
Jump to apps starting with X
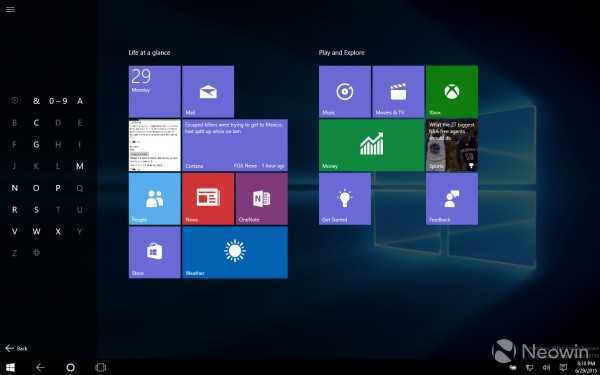click(x=58, y=232)
